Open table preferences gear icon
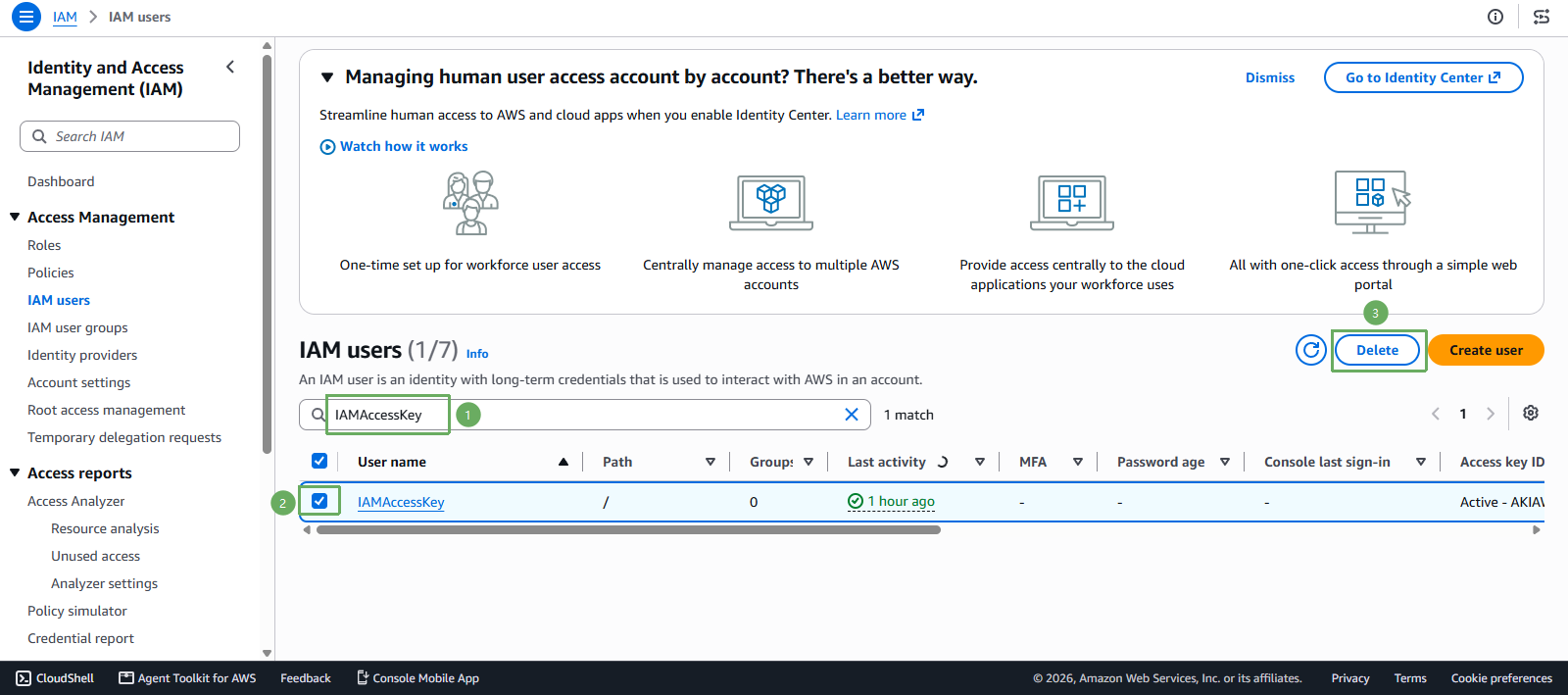 [1531, 414]
